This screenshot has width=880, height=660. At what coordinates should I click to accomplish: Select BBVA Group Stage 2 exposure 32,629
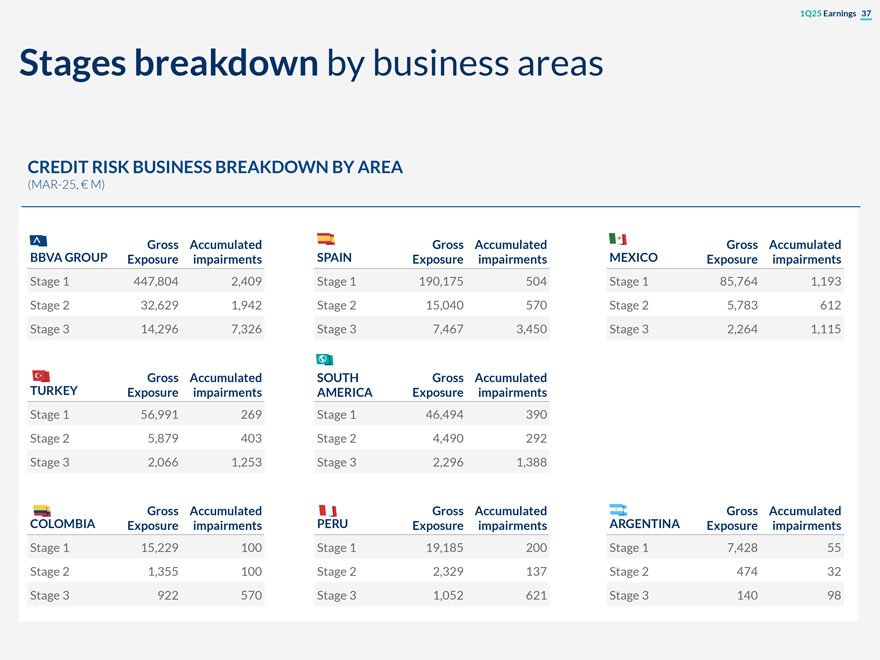(x=159, y=305)
